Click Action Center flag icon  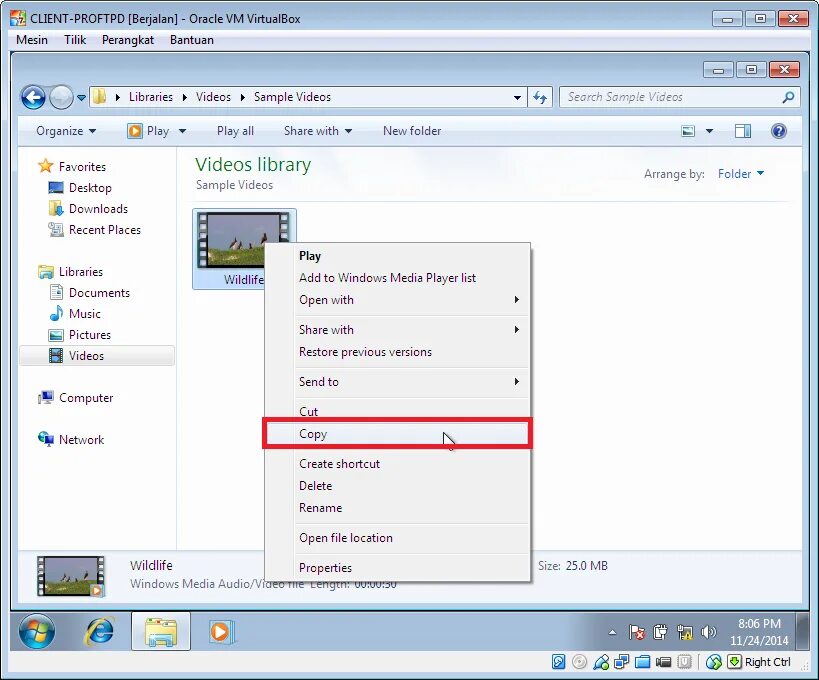(636, 632)
